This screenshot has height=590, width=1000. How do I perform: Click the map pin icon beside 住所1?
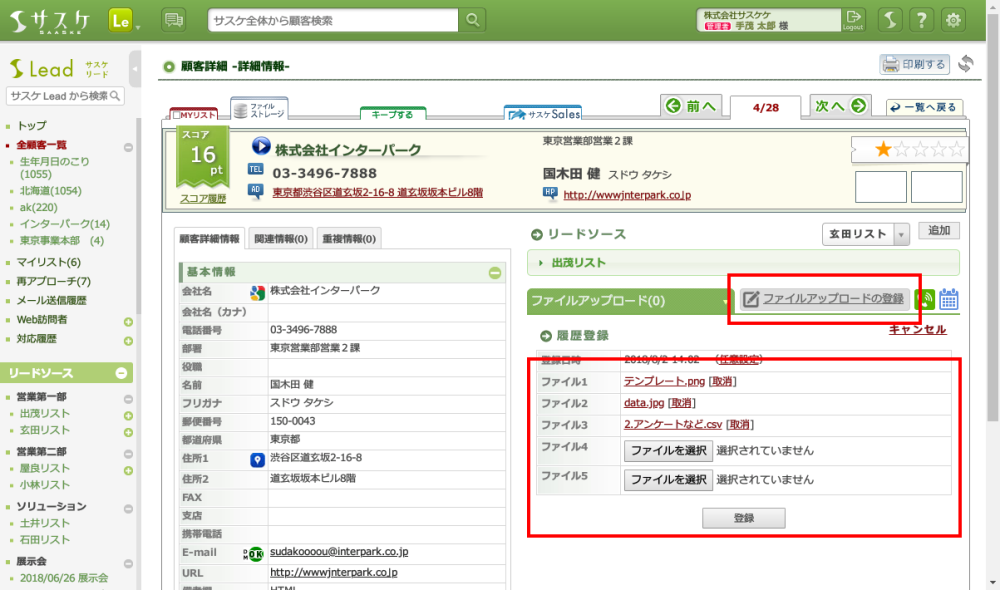click(257, 459)
